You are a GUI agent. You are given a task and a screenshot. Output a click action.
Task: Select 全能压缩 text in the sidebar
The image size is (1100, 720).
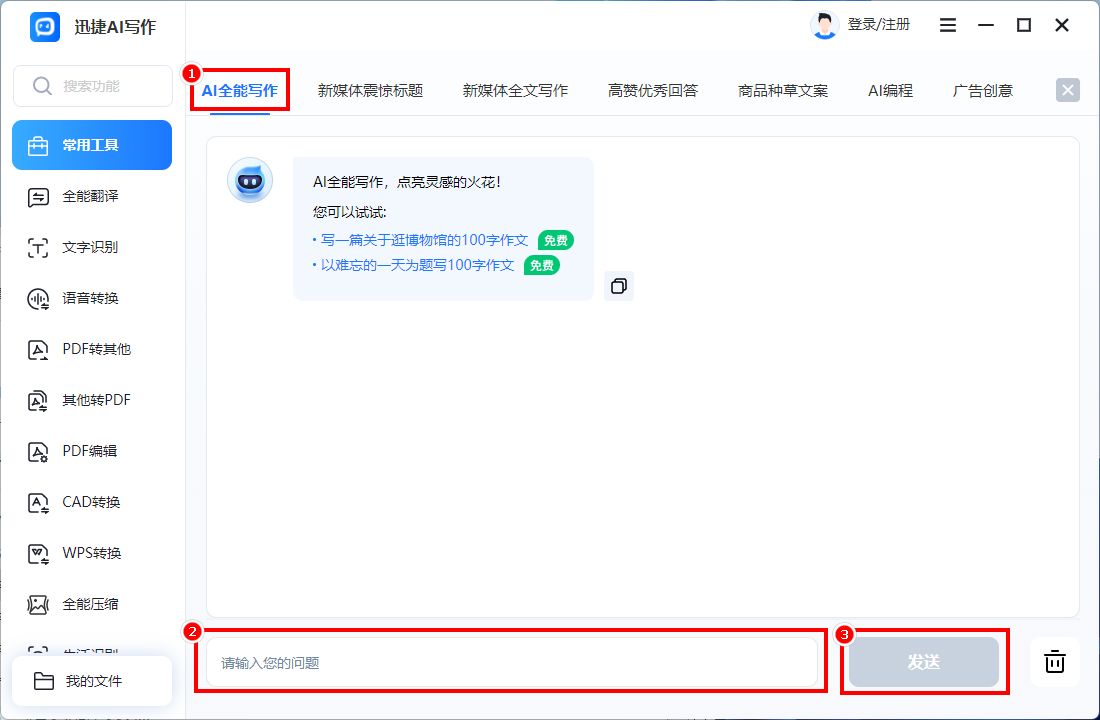click(90, 604)
